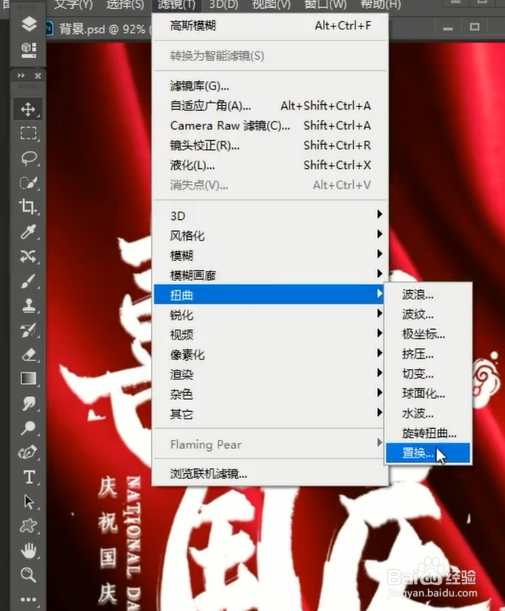Choose 自适应广角(A)... filter
The width and height of the screenshot is (505, 611).
tap(270, 106)
